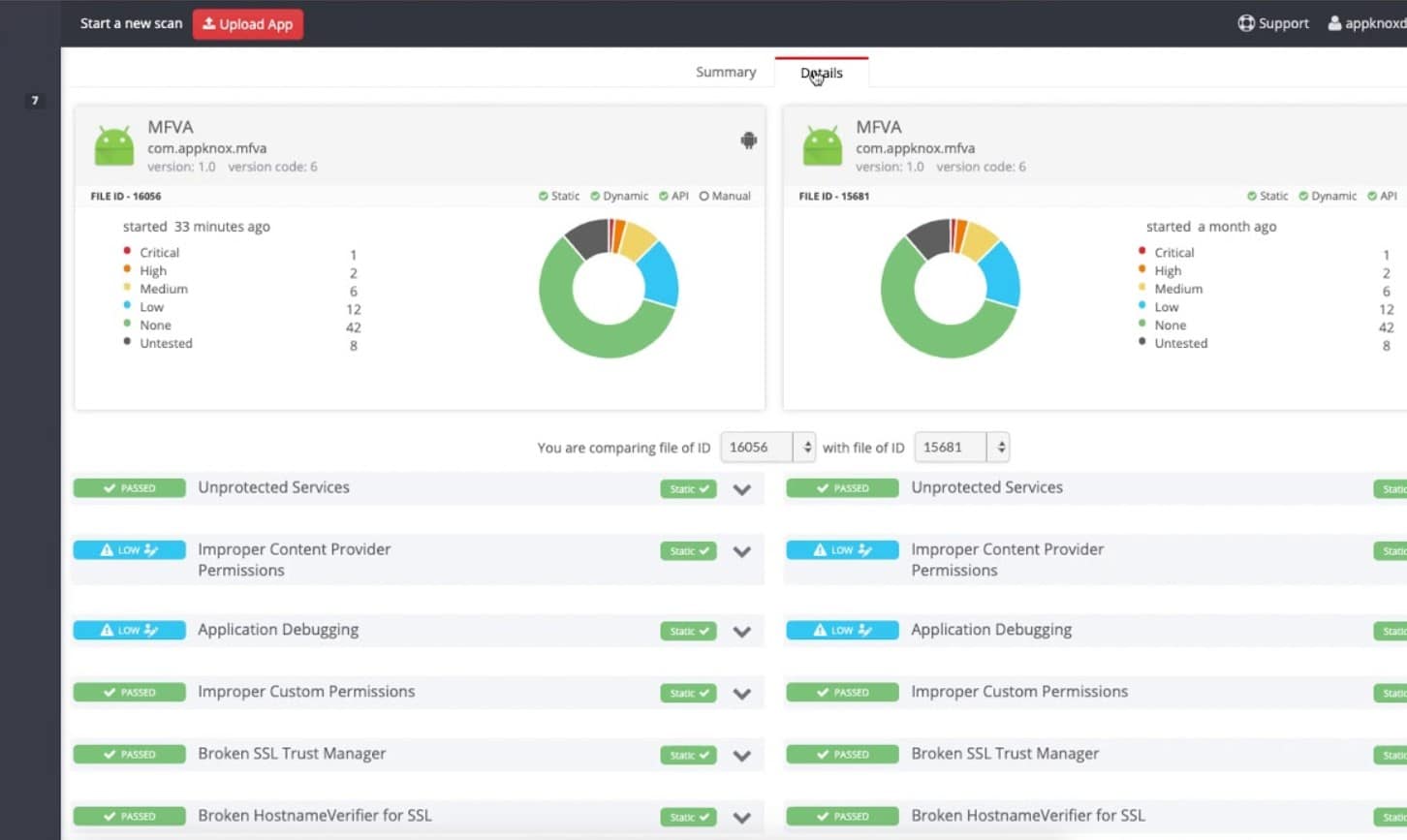Click LOW badge of right Application Debugging

pyautogui.click(x=843, y=631)
